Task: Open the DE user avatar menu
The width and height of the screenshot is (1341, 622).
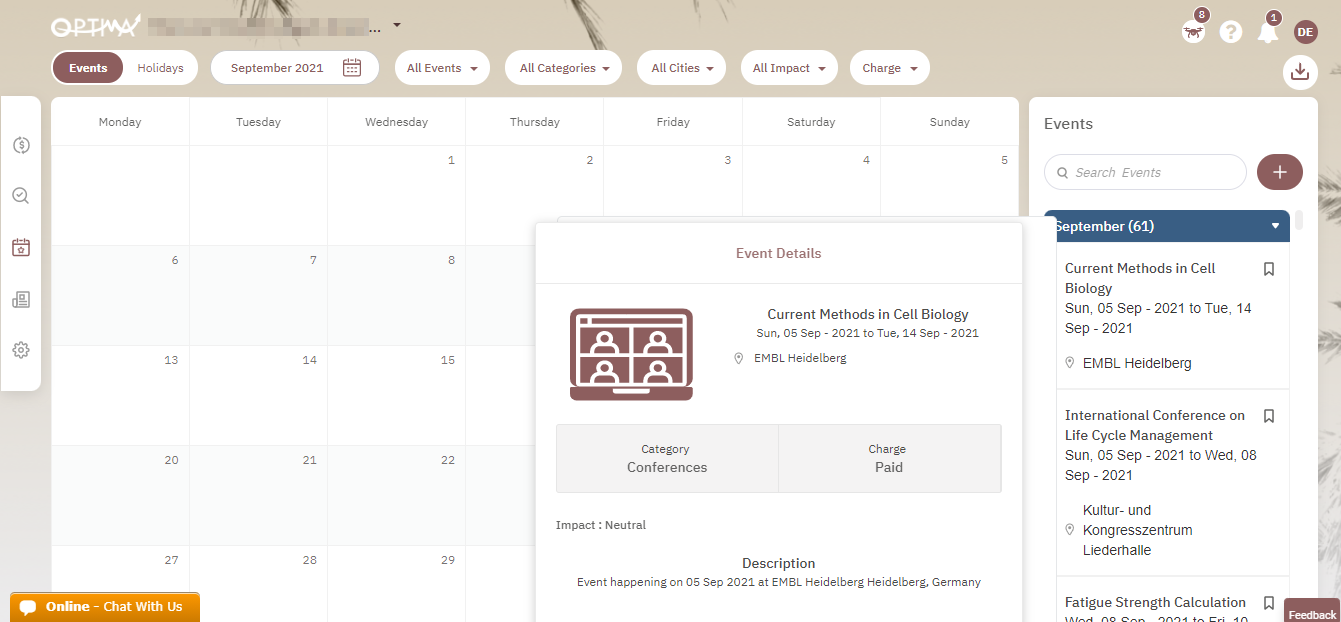Action: [1305, 32]
